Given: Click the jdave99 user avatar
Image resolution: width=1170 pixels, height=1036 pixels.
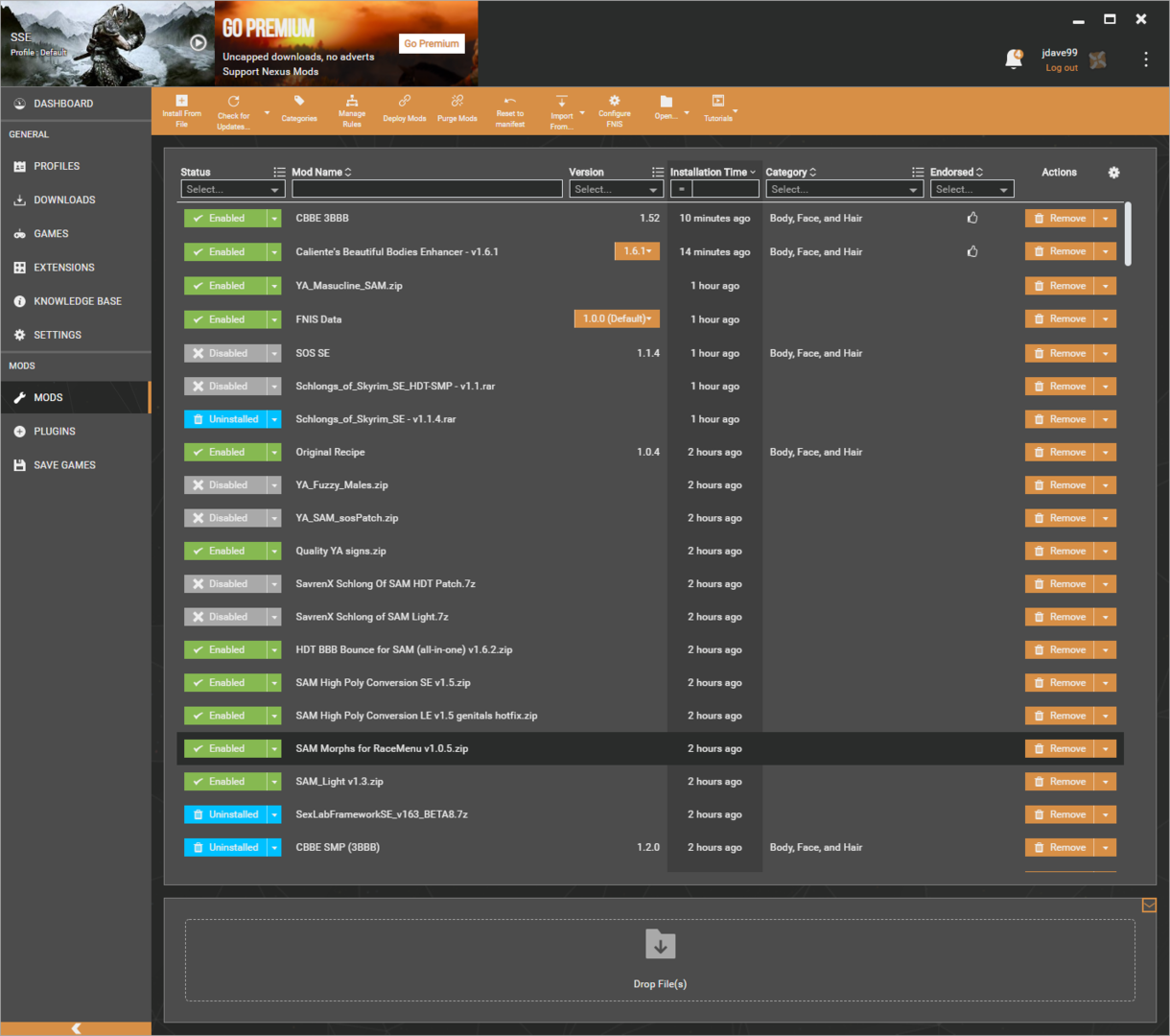Looking at the screenshot, I should (x=1098, y=59).
